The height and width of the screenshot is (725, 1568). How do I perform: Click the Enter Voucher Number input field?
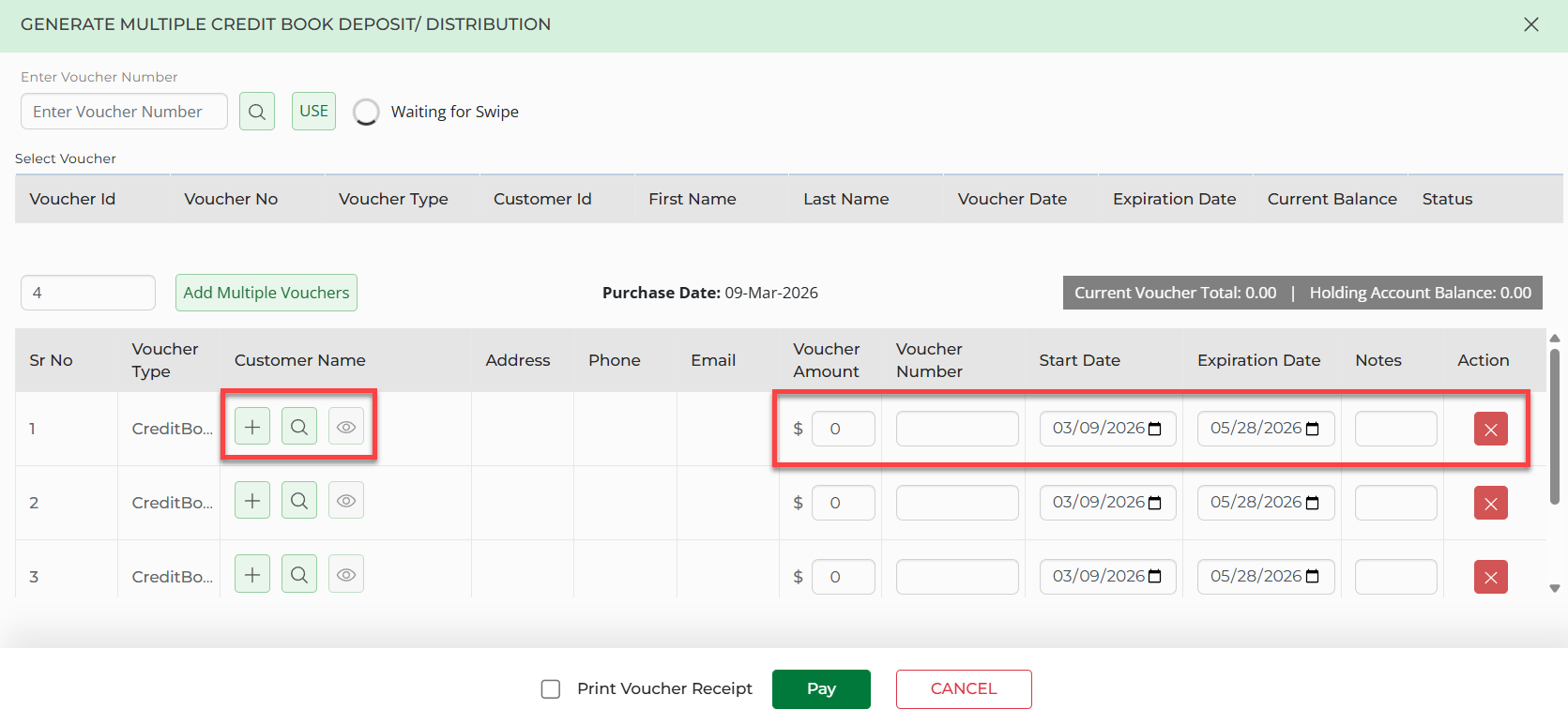[124, 112]
